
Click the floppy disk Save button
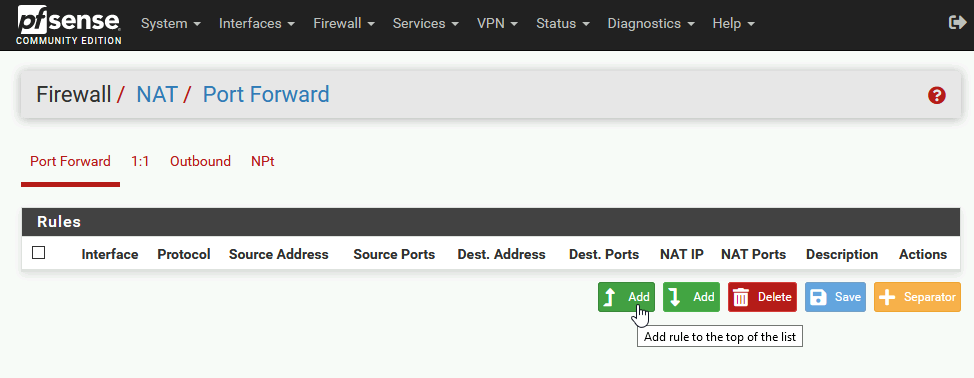835,297
